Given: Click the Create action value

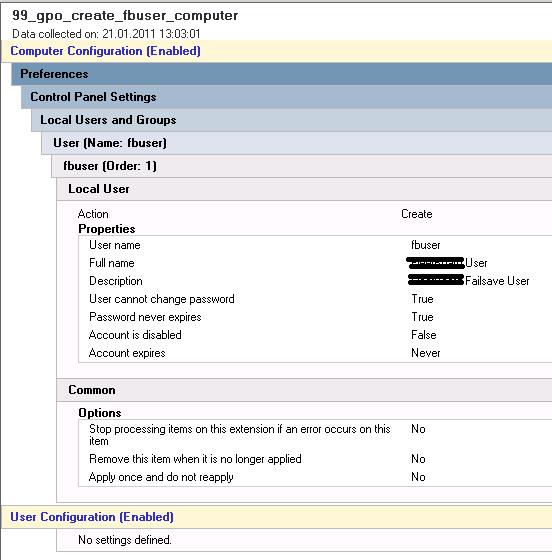Looking at the screenshot, I should tap(417, 214).
